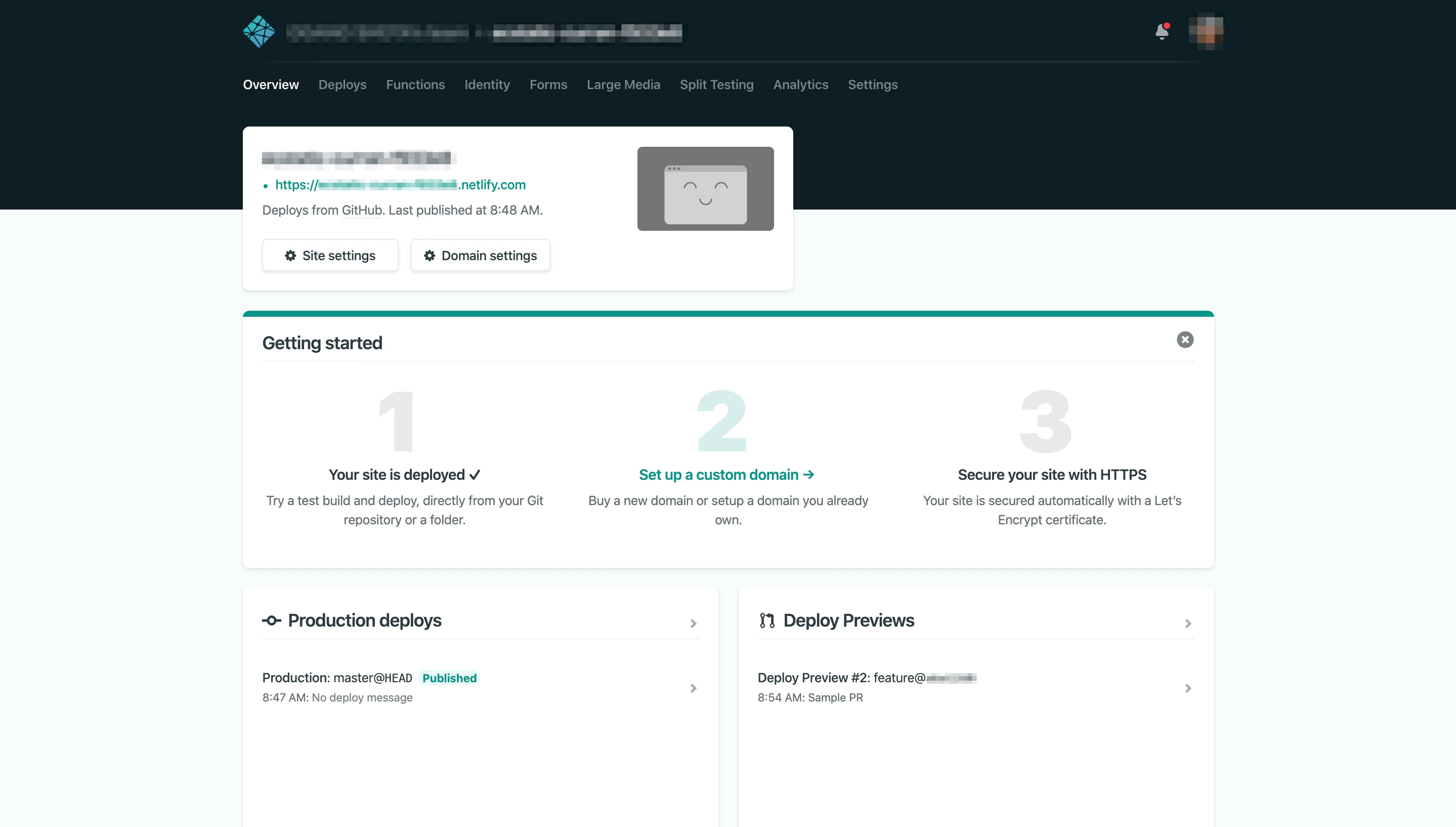Screen dimensions: 1456x827
Task: Switch to the Deploys tab
Action: point(342,85)
